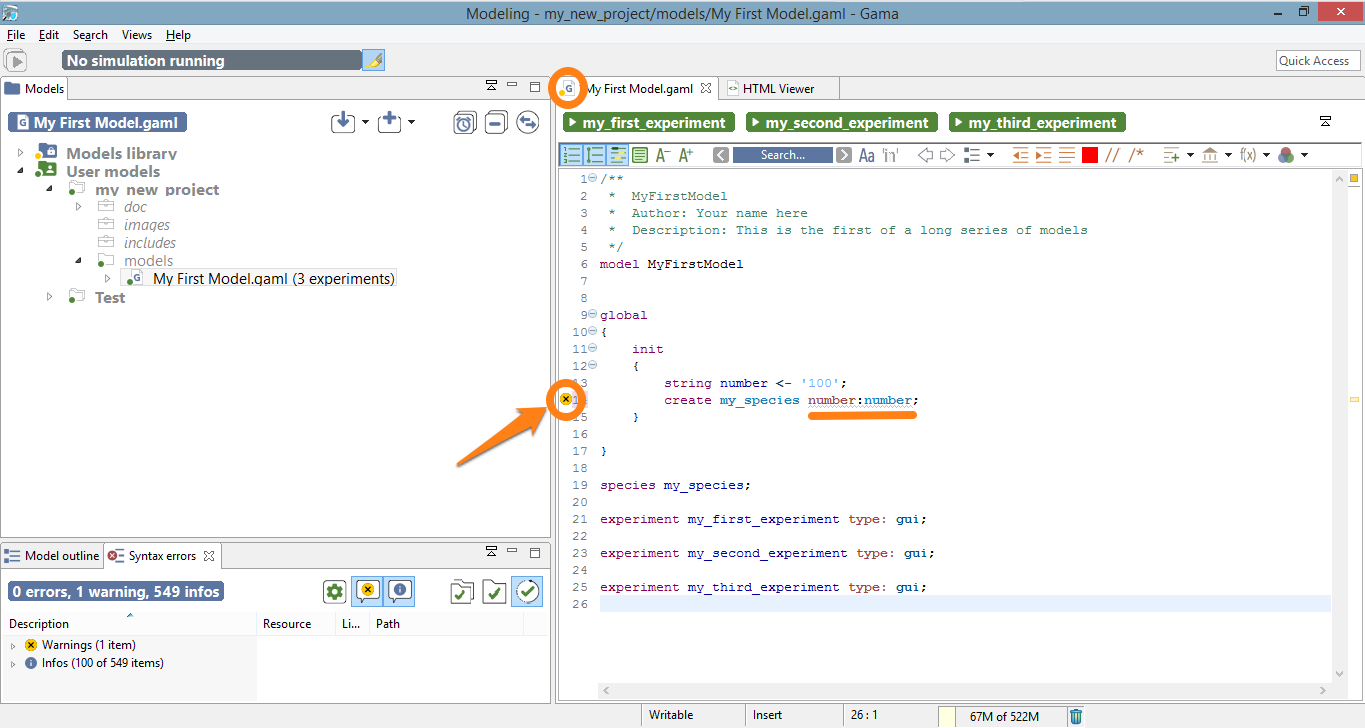
Task: Toggle continuous validation clock-check icon
Action: point(527,591)
